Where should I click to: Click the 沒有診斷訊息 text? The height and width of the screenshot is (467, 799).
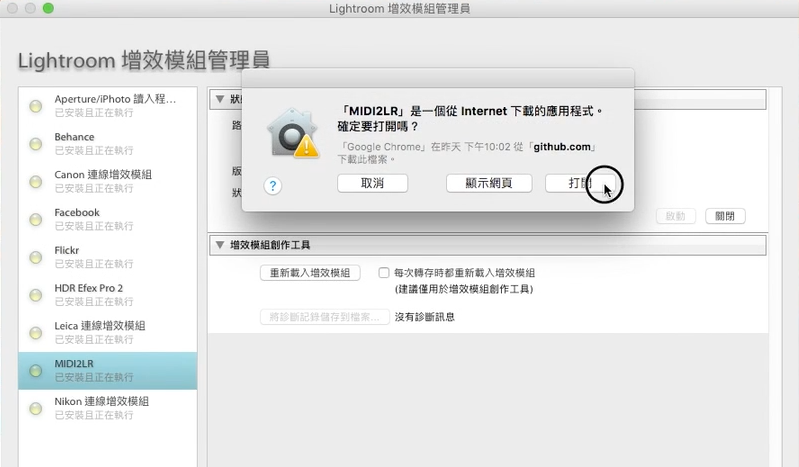tap(424, 317)
